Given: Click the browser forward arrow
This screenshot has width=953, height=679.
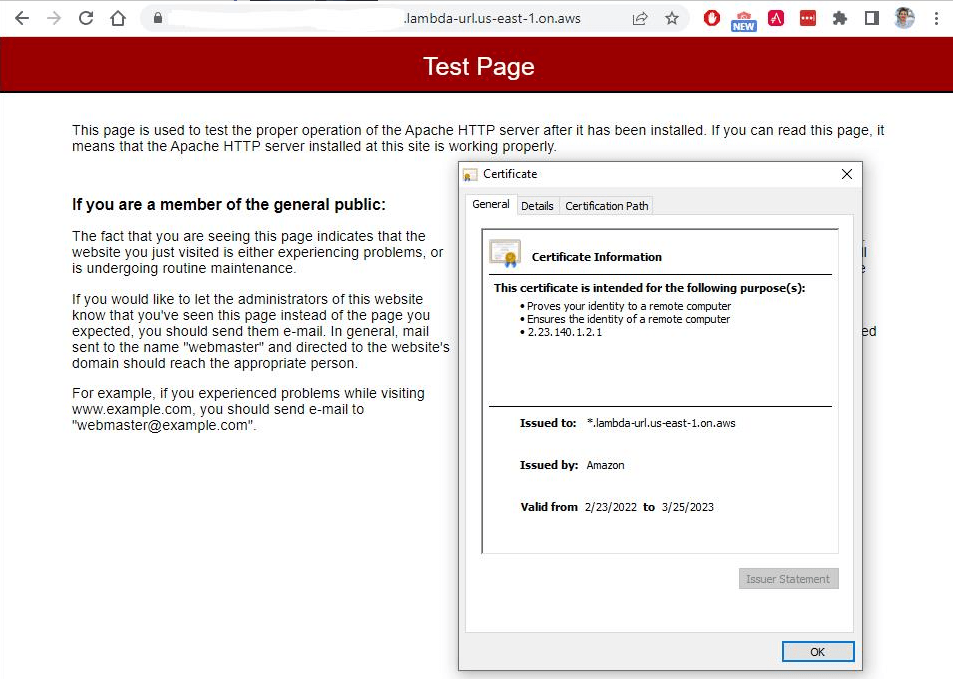Looking at the screenshot, I should click(x=54, y=18).
